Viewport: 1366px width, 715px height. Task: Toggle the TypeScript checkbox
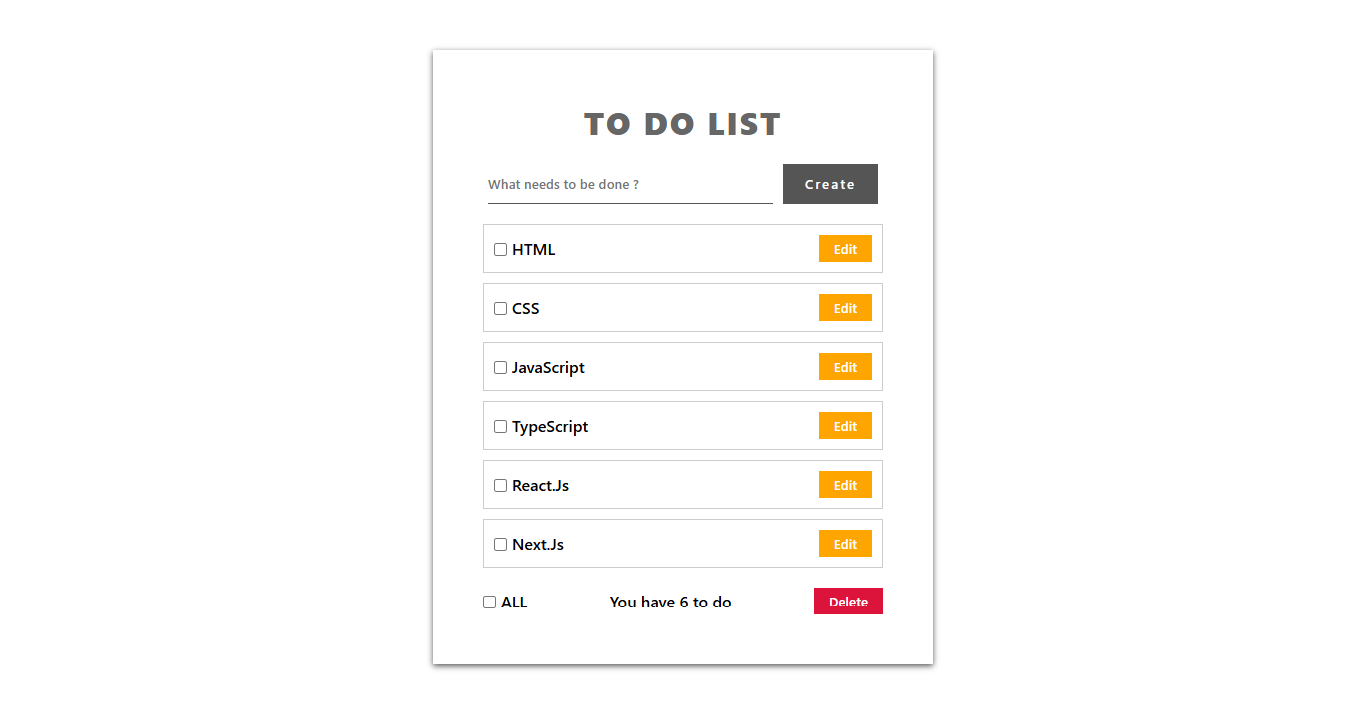[501, 427]
